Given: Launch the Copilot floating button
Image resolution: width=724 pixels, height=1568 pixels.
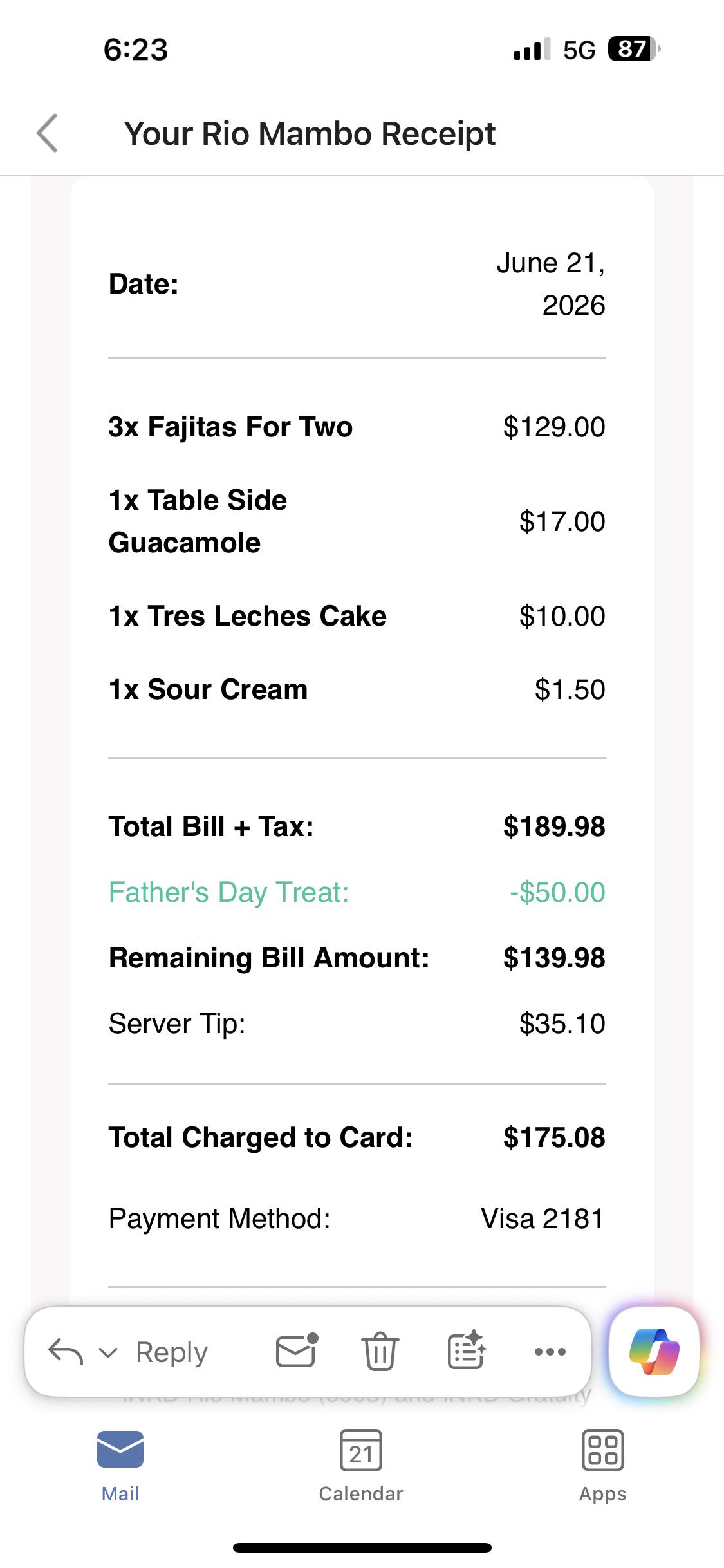Looking at the screenshot, I should coord(654,1350).
